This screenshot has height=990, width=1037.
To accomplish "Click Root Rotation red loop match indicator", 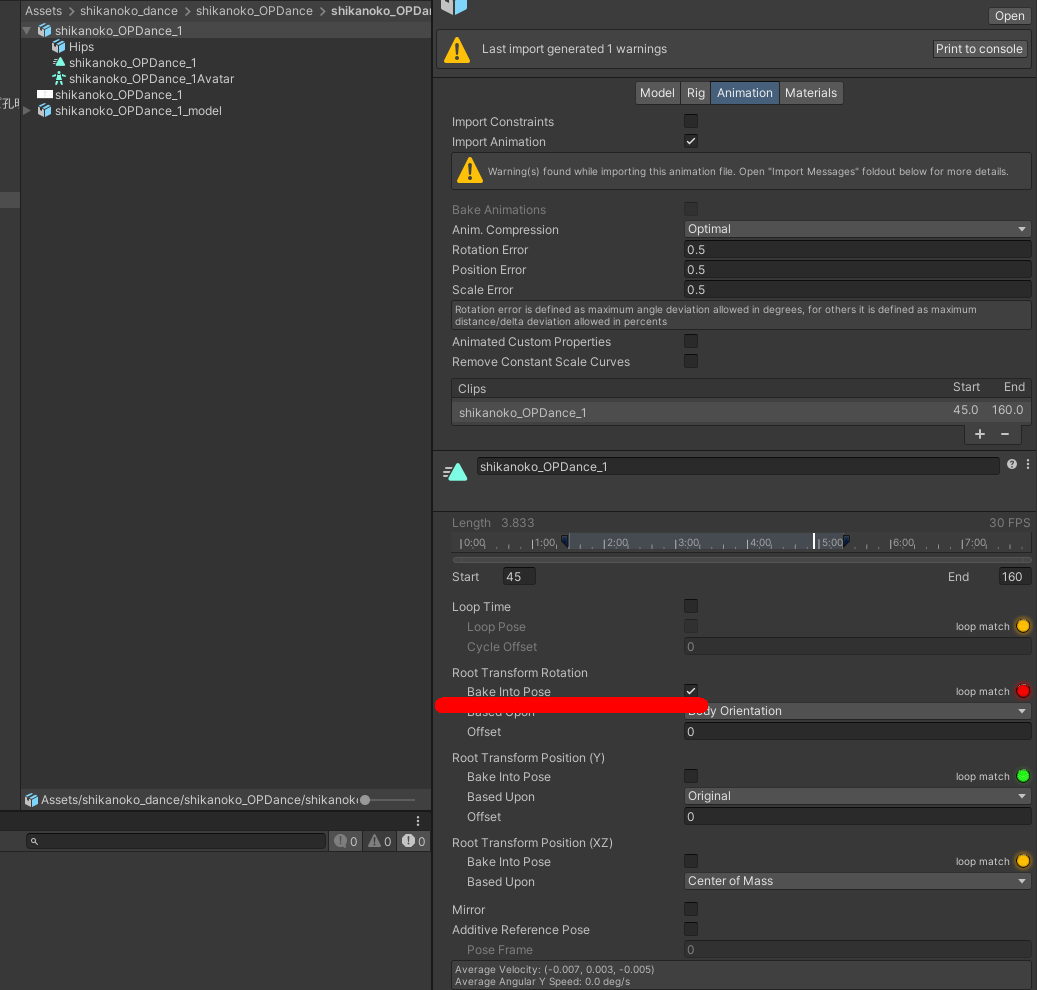I will [x=1023, y=691].
